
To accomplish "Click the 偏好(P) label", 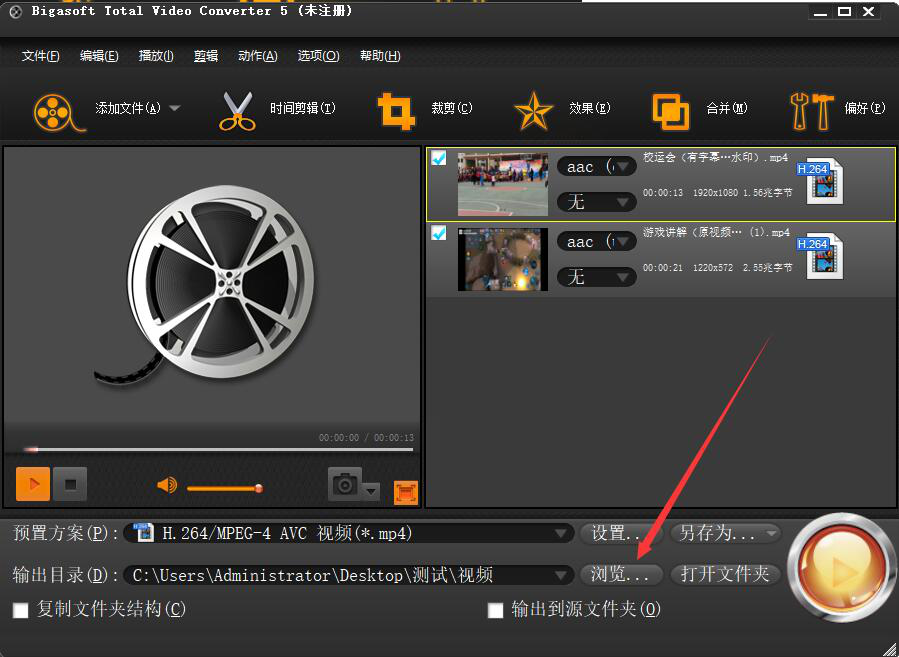I will (x=865, y=108).
